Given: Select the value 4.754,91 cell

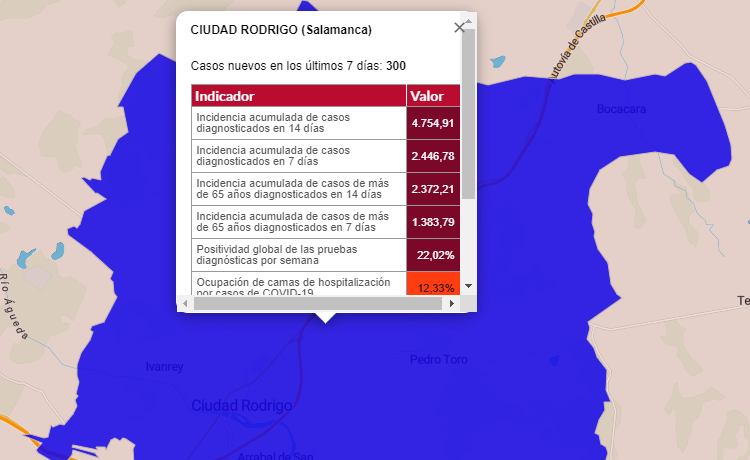Looking at the screenshot, I should 433,123.
